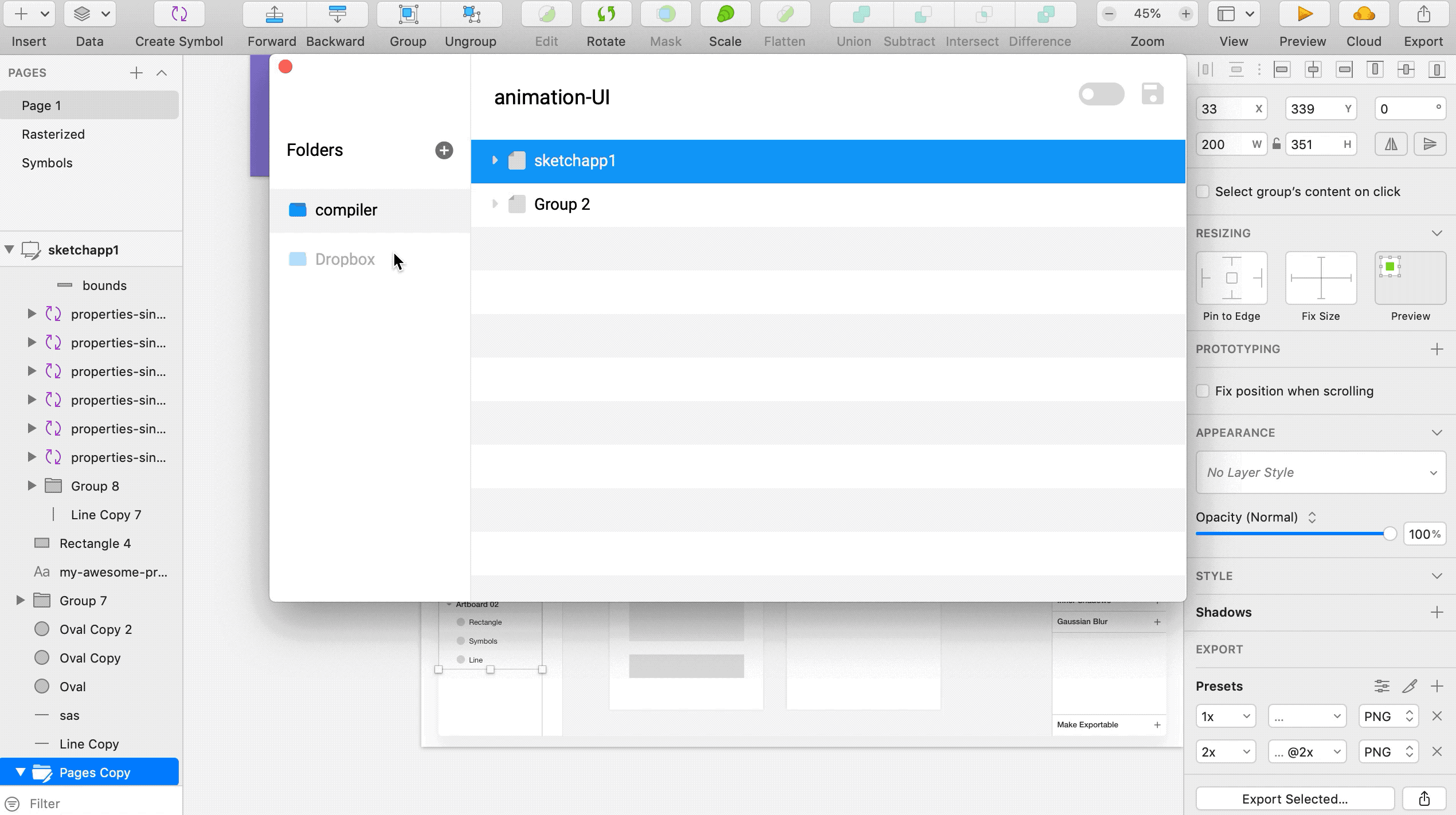Expand sketchapp1 row in dialog
Image resolution: width=1456 pixels, height=815 pixels.
click(495, 160)
